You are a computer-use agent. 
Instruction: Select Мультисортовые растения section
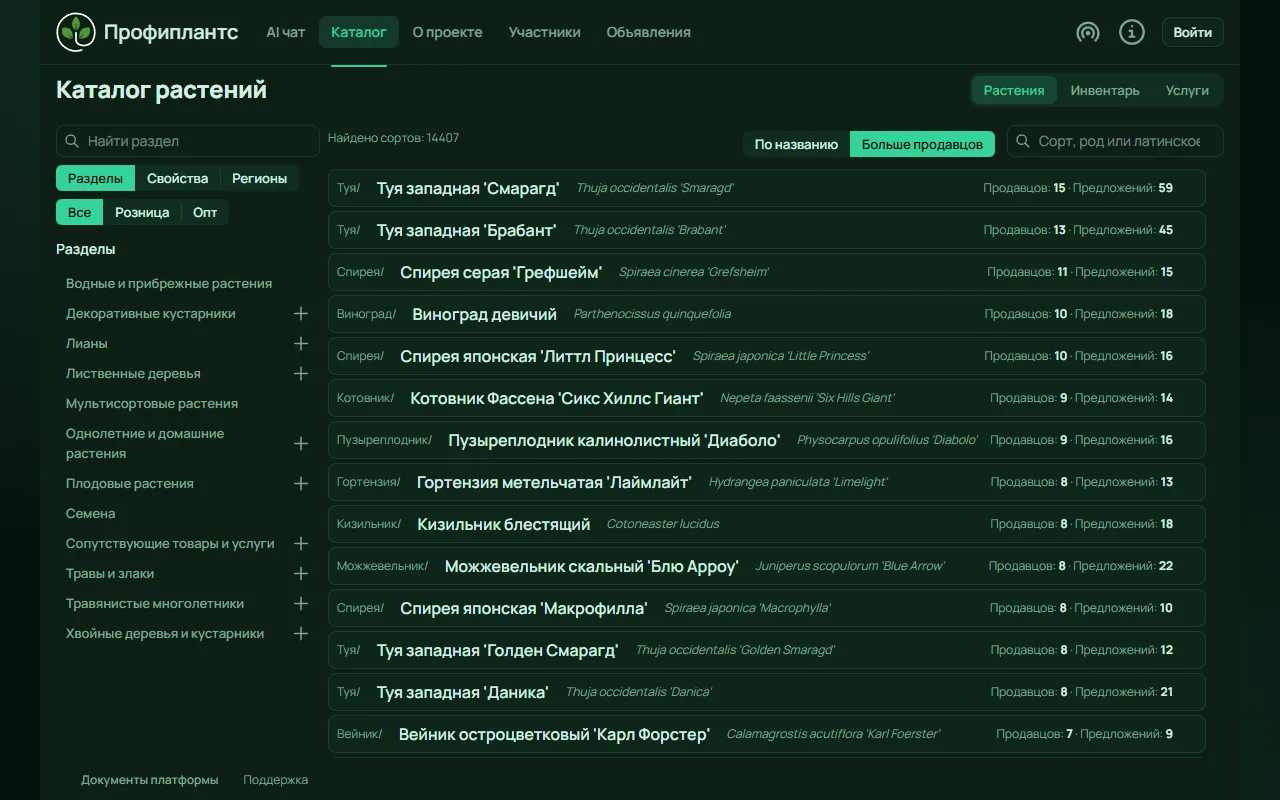(x=152, y=403)
